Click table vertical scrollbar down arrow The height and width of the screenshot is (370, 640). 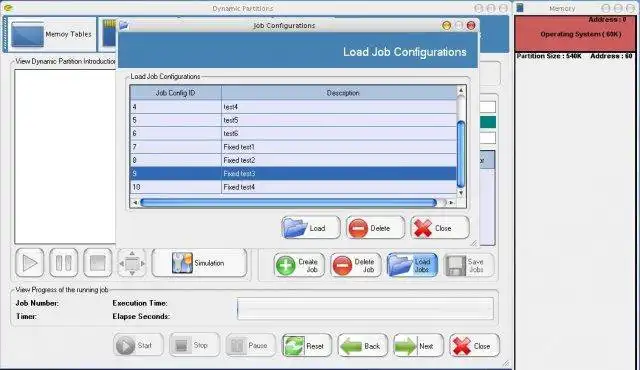tap(461, 193)
